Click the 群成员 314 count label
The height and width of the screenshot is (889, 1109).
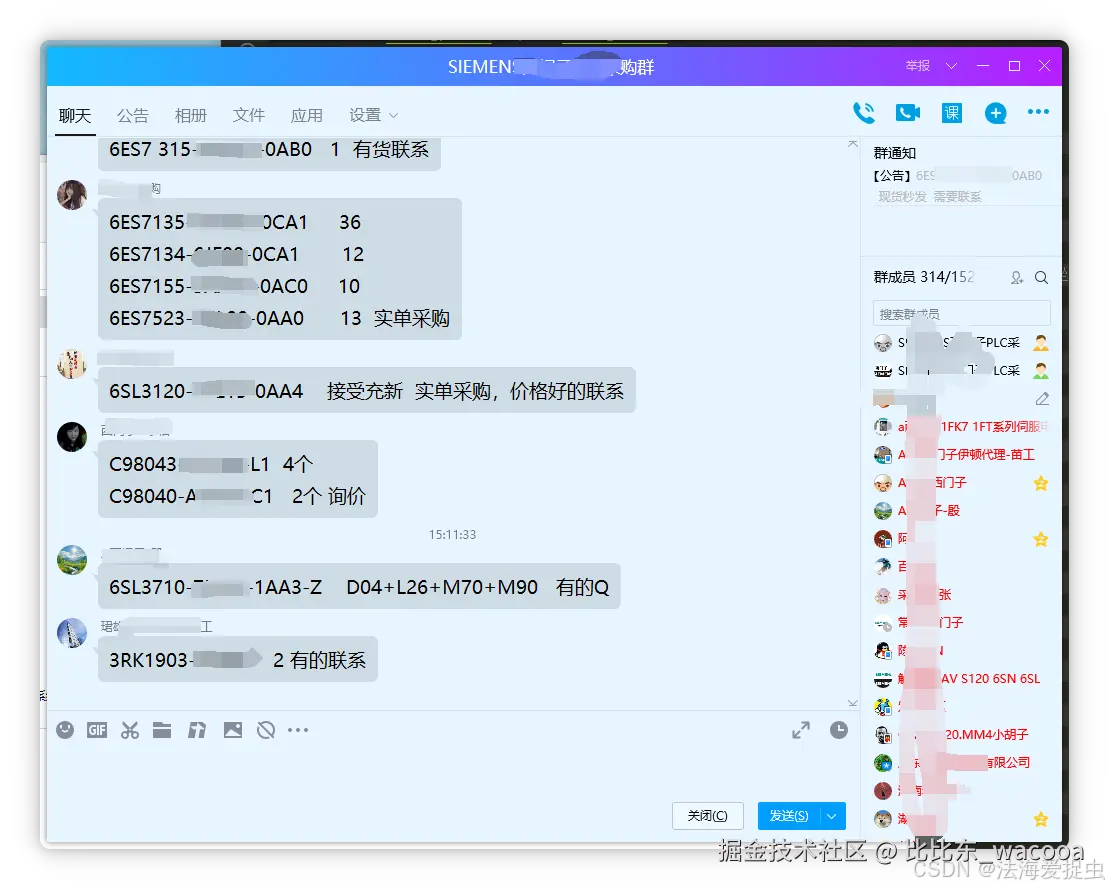[923, 277]
